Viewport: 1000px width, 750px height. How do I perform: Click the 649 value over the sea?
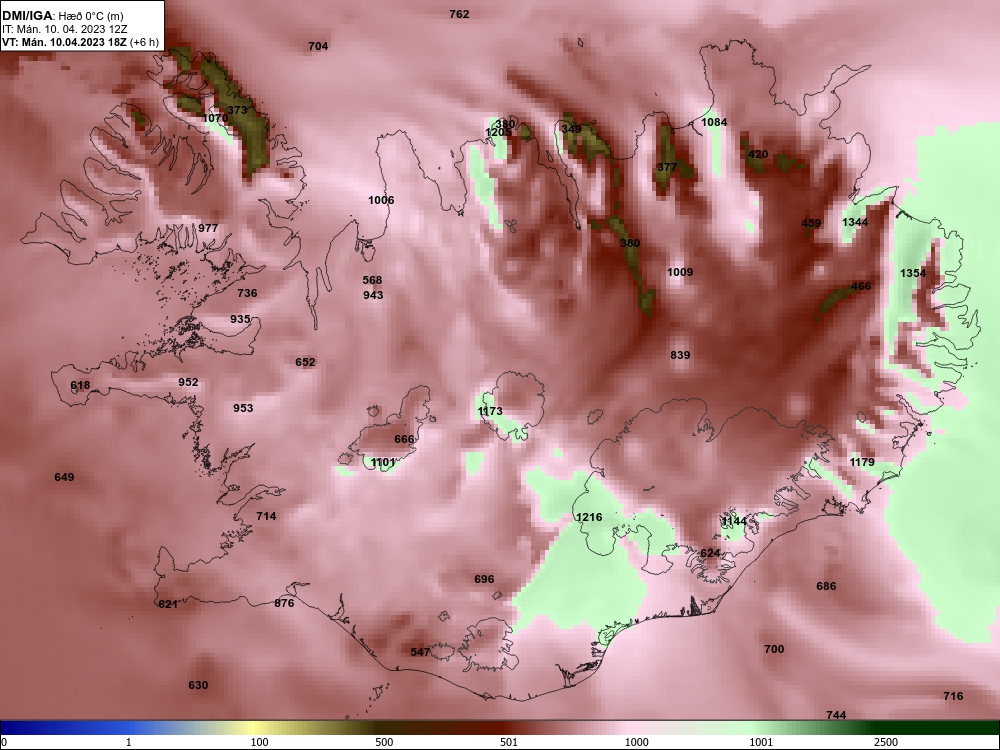[x=64, y=477]
